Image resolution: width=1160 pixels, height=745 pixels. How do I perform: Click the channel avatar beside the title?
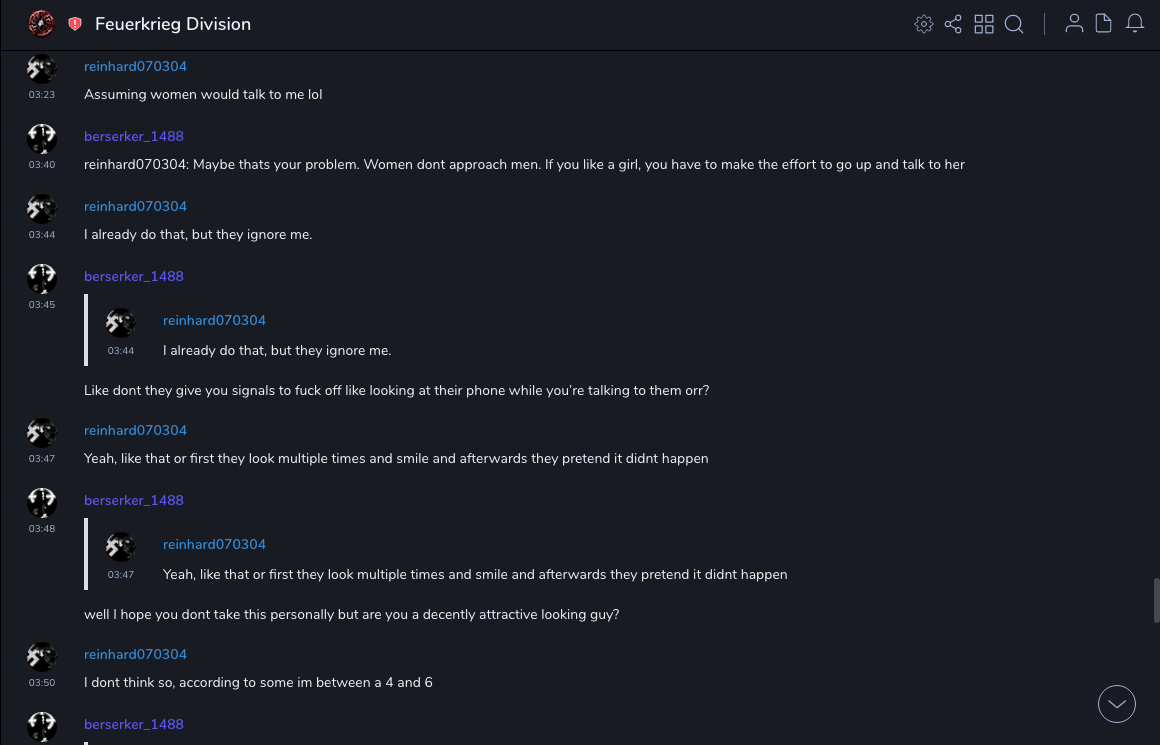click(x=41, y=24)
